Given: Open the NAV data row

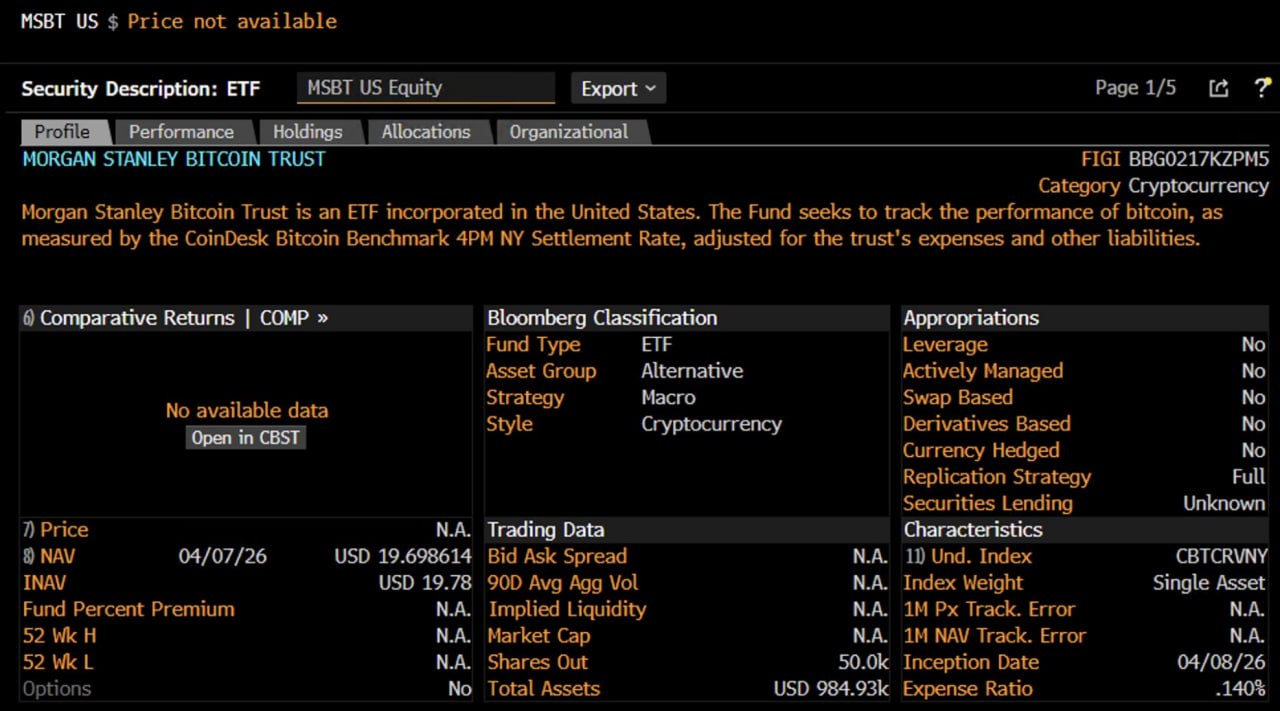Looking at the screenshot, I should click(50, 556).
